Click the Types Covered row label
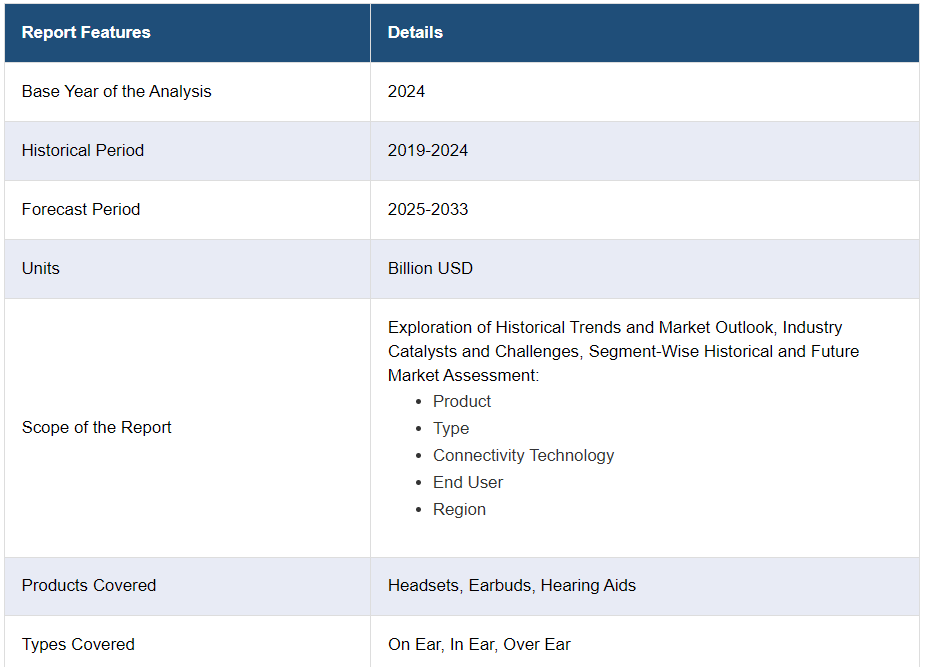Viewport: 928px width, 667px height. pos(78,644)
